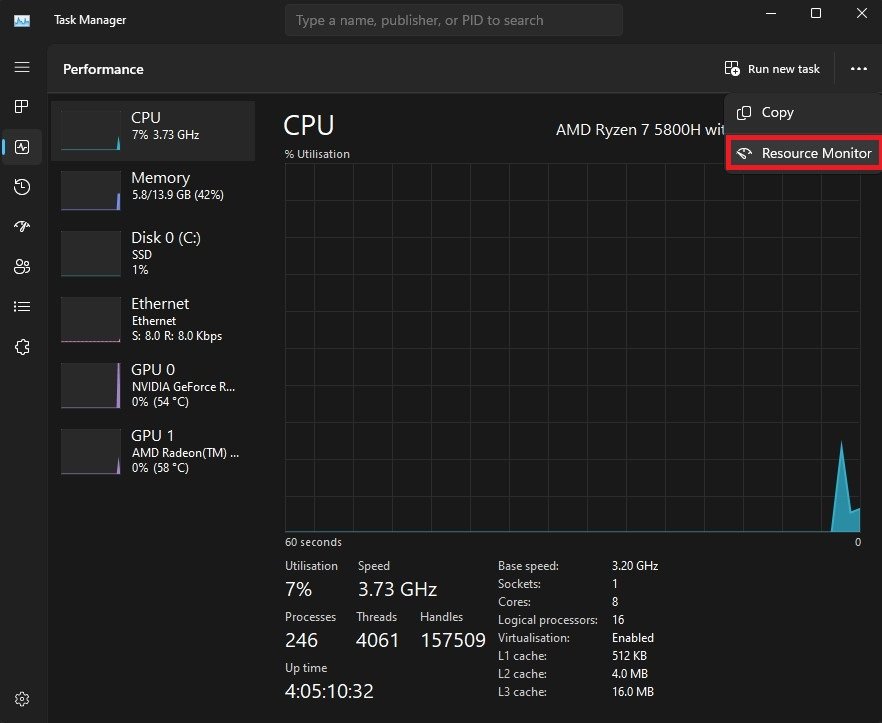Click the three-dot more options button
Image resolution: width=882 pixels, height=723 pixels.
858,69
